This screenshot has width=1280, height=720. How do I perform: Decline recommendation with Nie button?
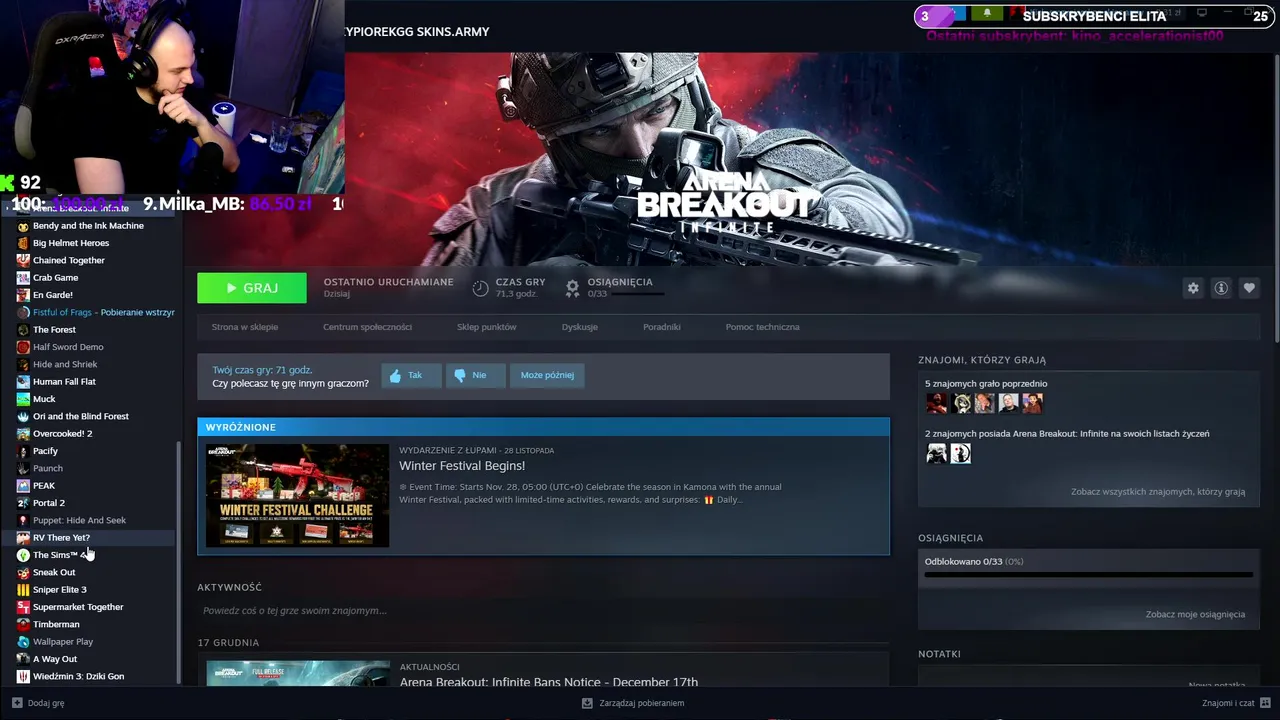(475, 375)
